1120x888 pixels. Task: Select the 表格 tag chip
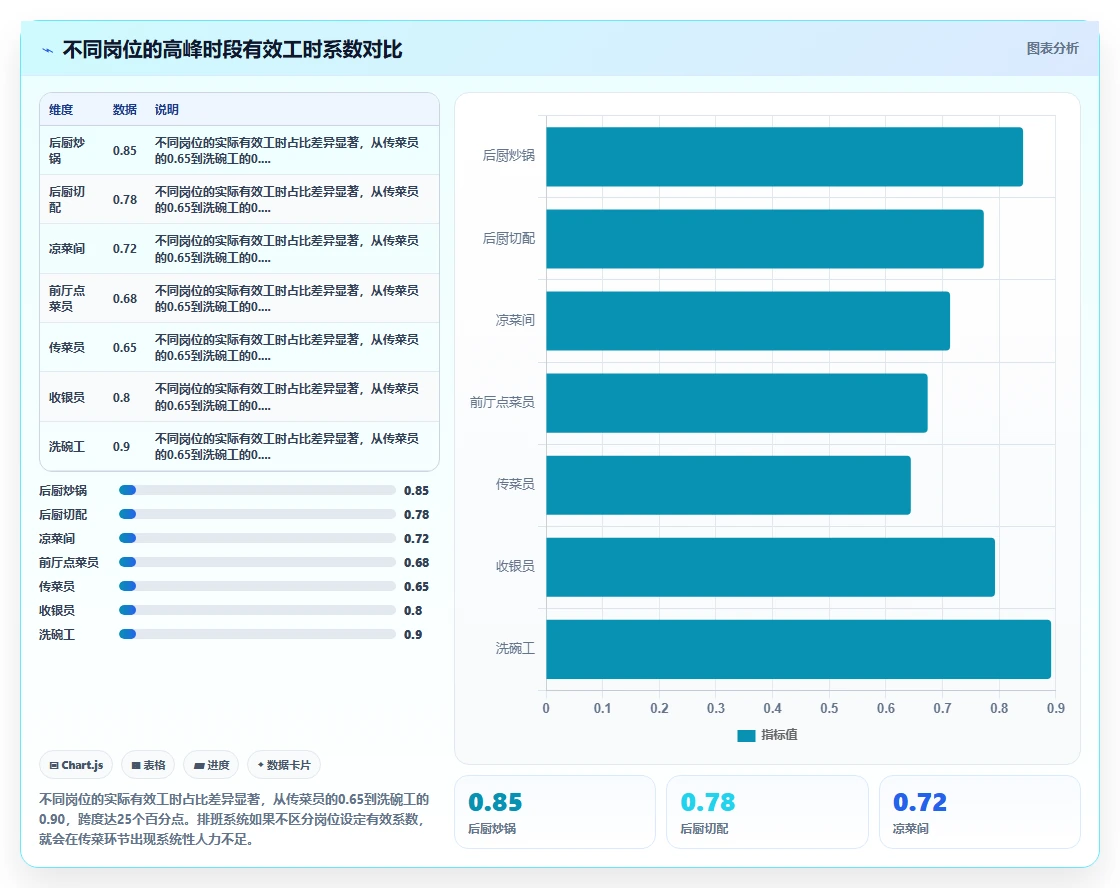point(149,765)
